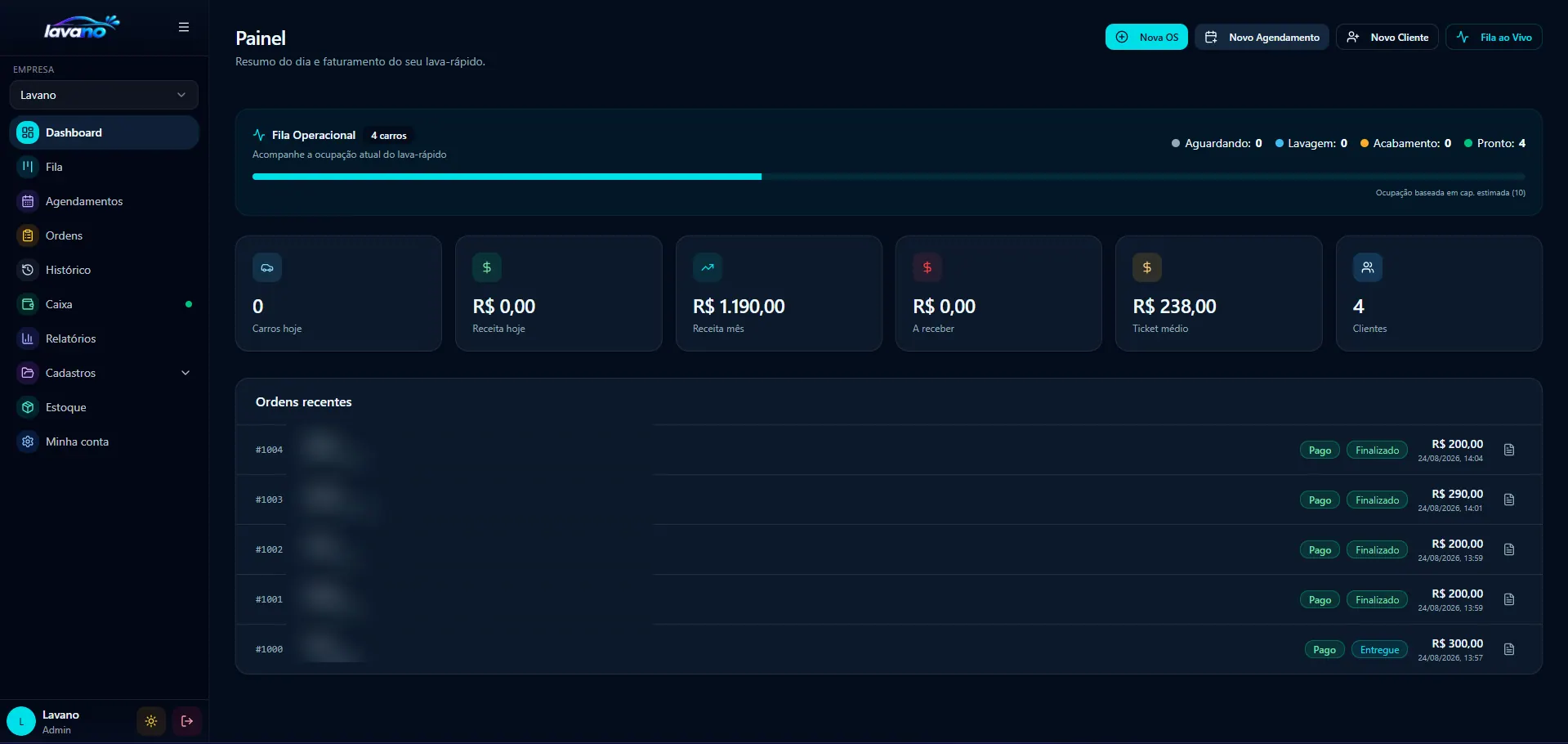1568x744 pixels.
Task: Open document icon for order #1004
Action: pyautogui.click(x=1509, y=450)
